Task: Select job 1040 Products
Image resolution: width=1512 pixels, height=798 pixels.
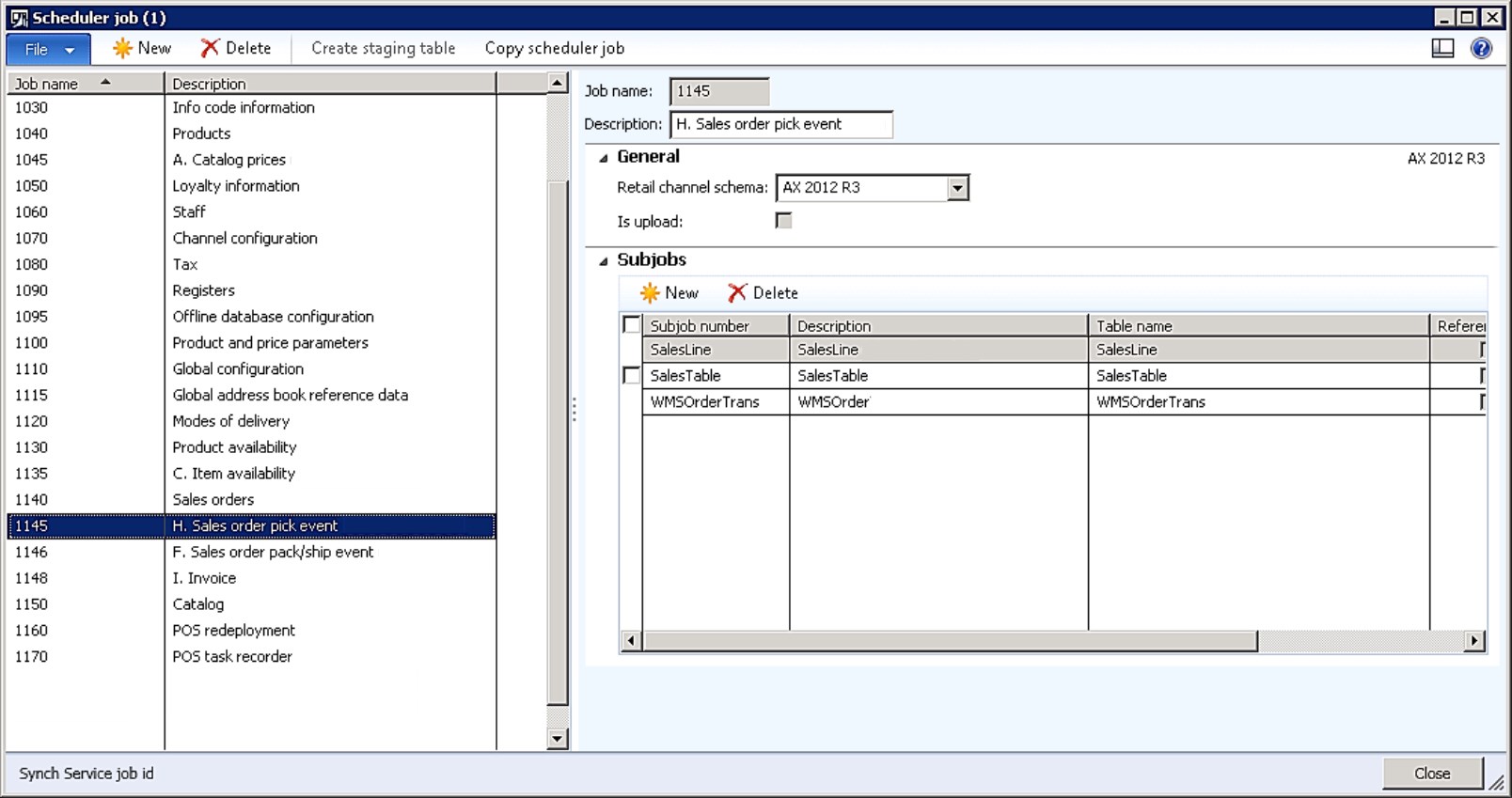Action: 252,134
